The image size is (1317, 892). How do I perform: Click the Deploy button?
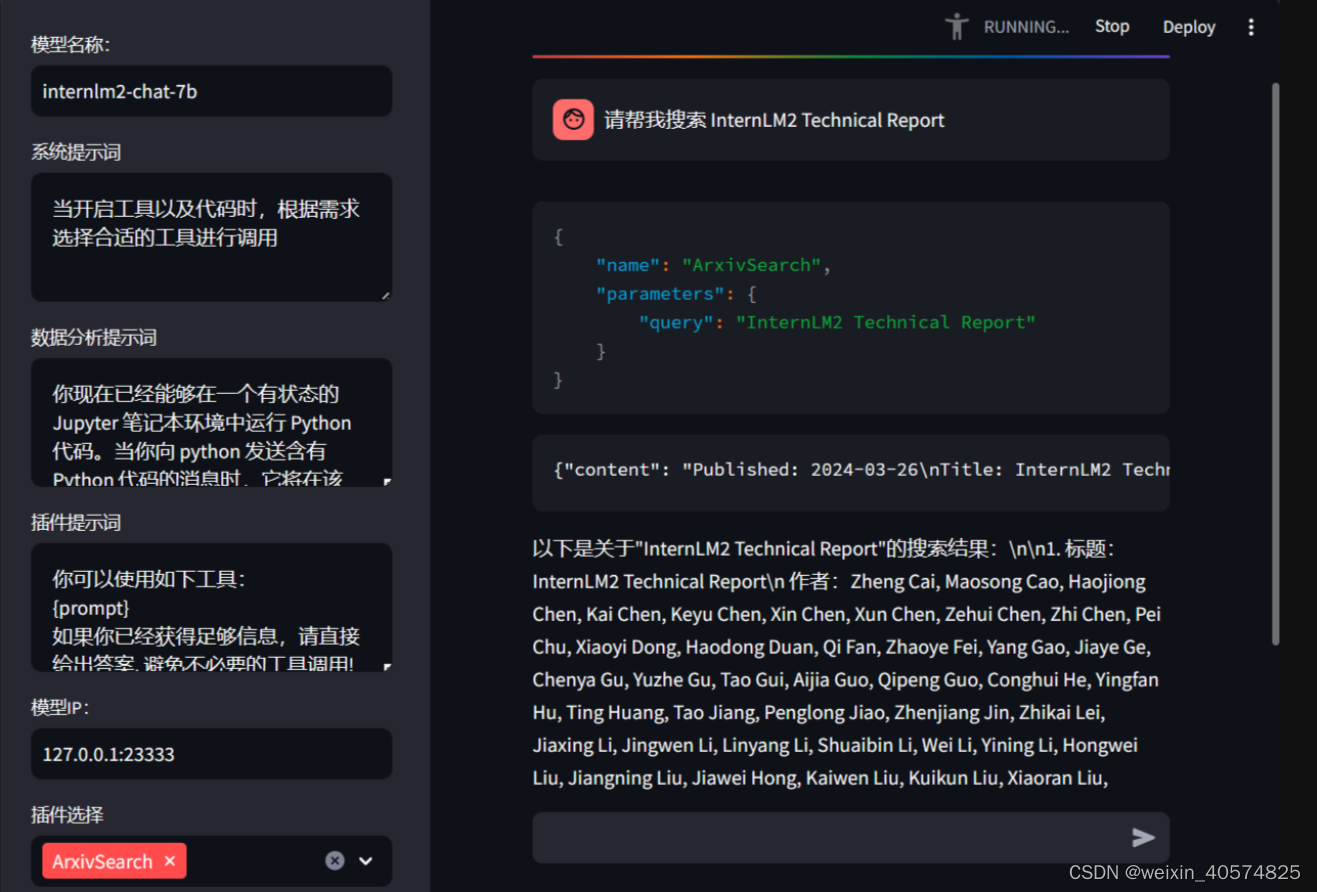tap(1189, 27)
